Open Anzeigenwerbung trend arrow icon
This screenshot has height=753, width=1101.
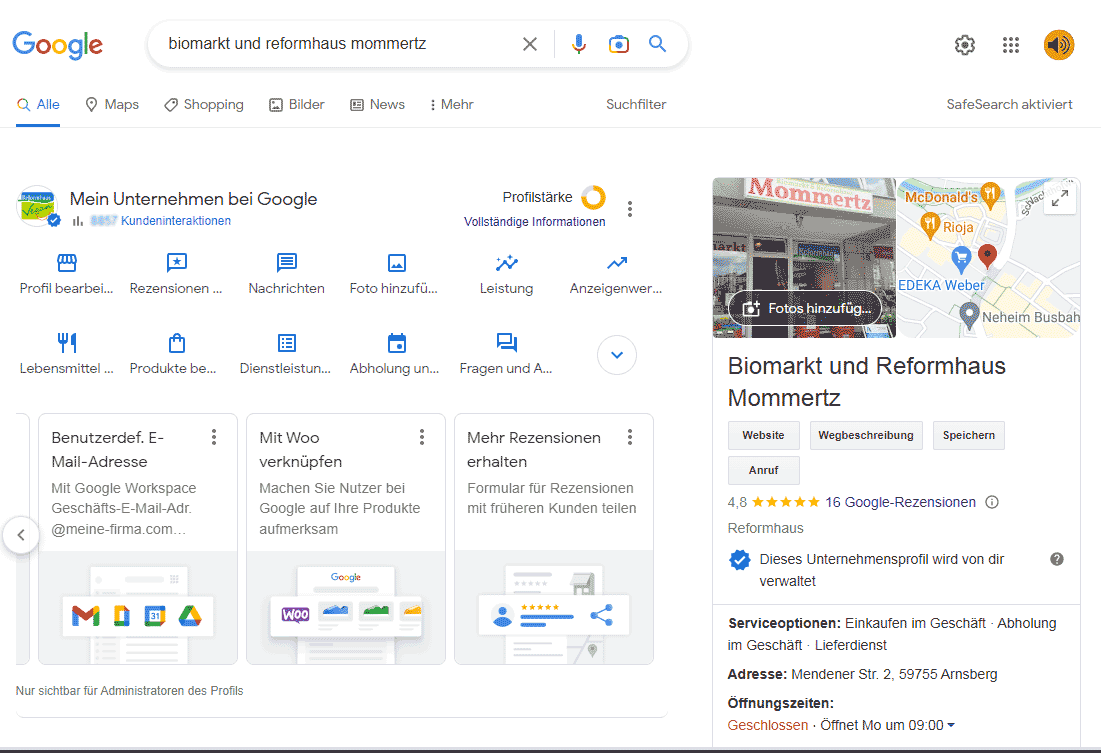click(x=617, y=263)
